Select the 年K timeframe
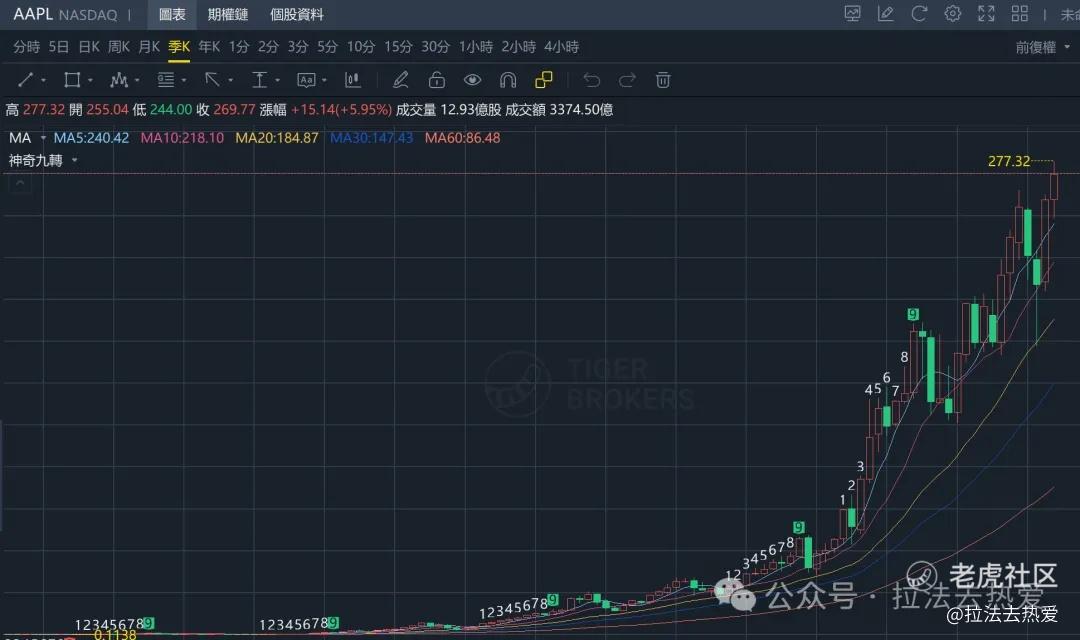The image size is (1080, 640). pyautogui.click(x=209, y=47)
